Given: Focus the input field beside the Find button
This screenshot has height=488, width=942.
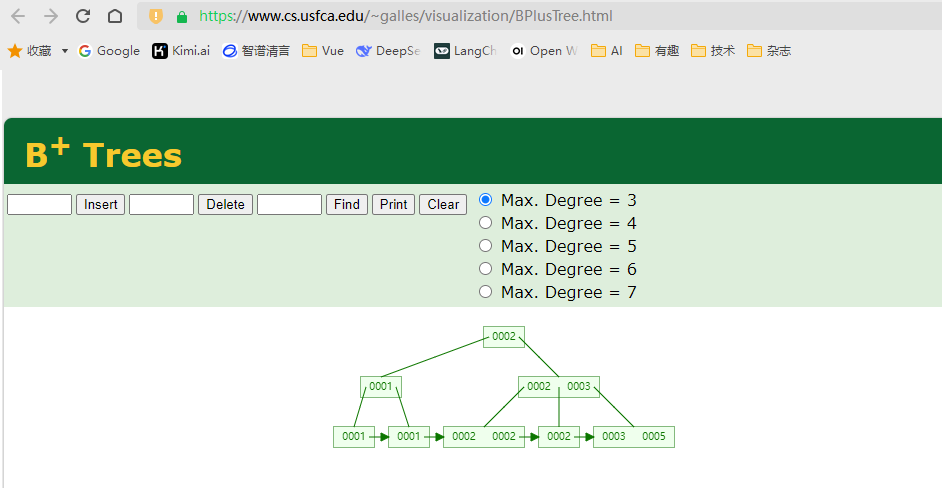Looking at the screenshot, I should pos(290,204).
